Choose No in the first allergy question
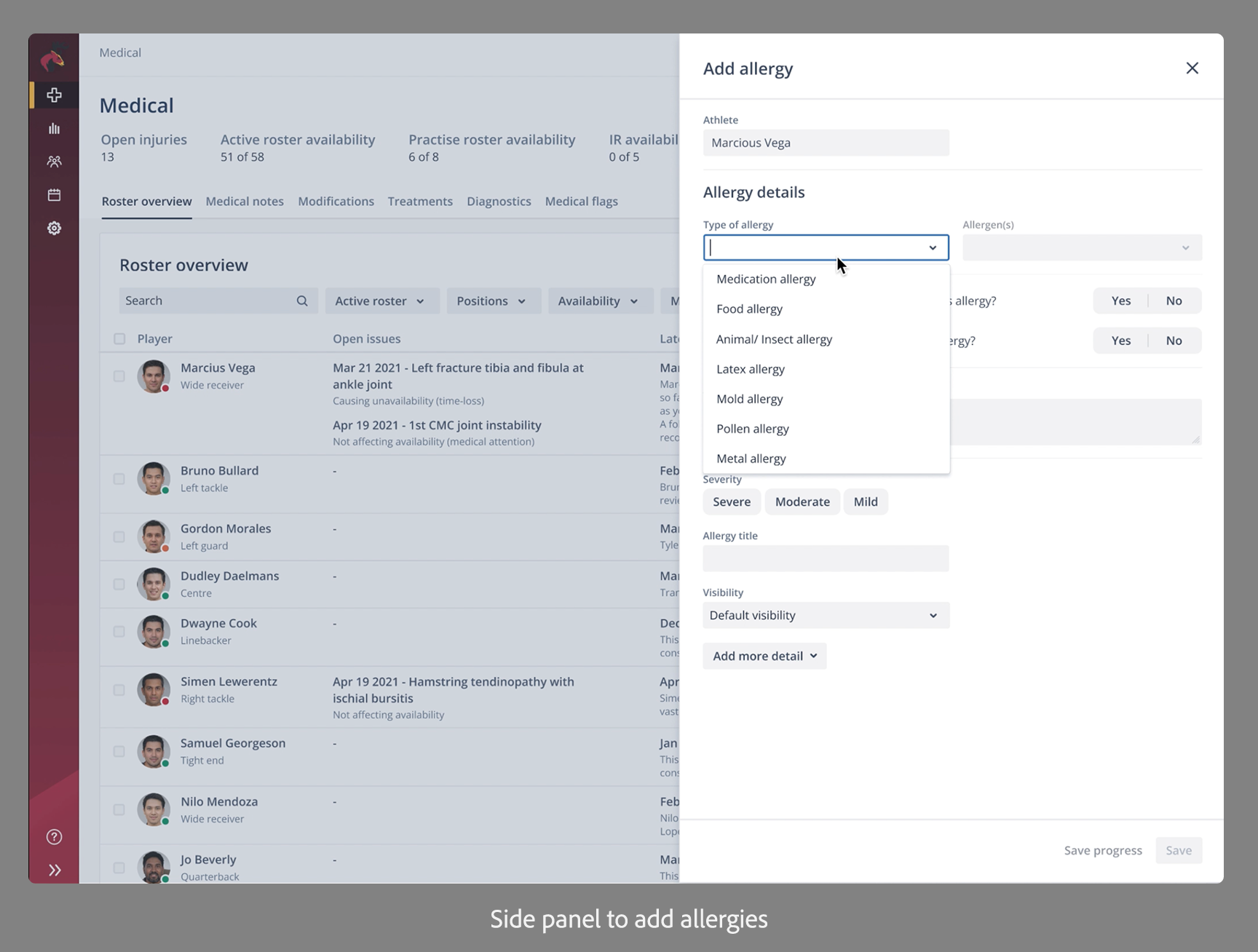The width and height of the screenshot is (1258, 952). pos(1174,301)
